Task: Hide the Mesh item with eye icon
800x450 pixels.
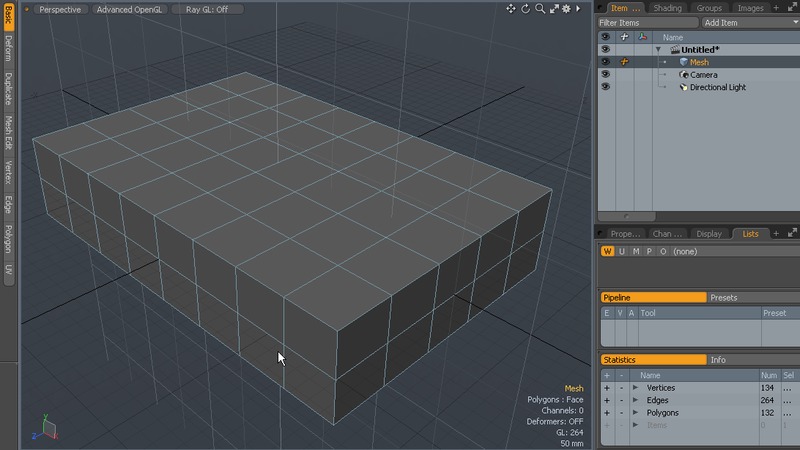Action: pos(605,62)
